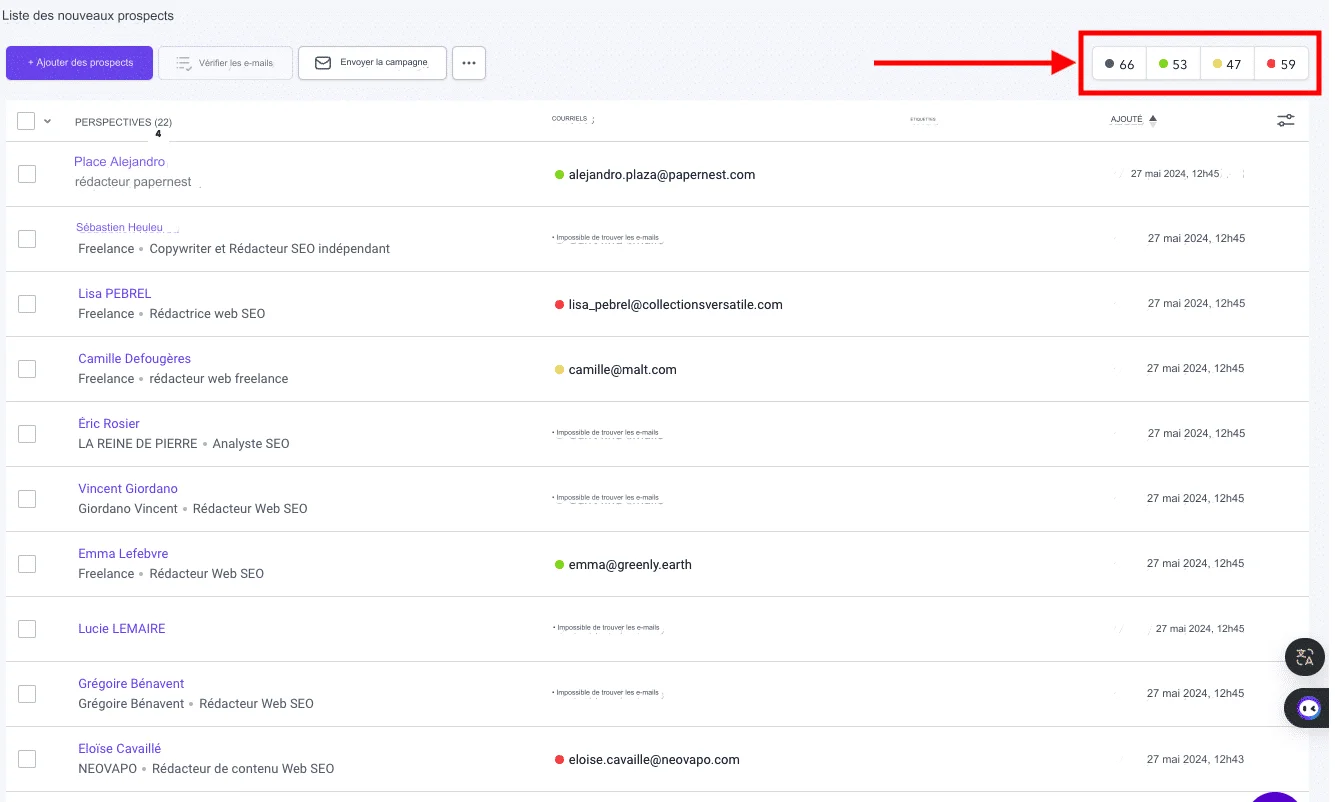The image size is (1335, 802).
Task: Click 'Impossible de trouver' in Éric Rosier row
Action: (x=606, y=433)
